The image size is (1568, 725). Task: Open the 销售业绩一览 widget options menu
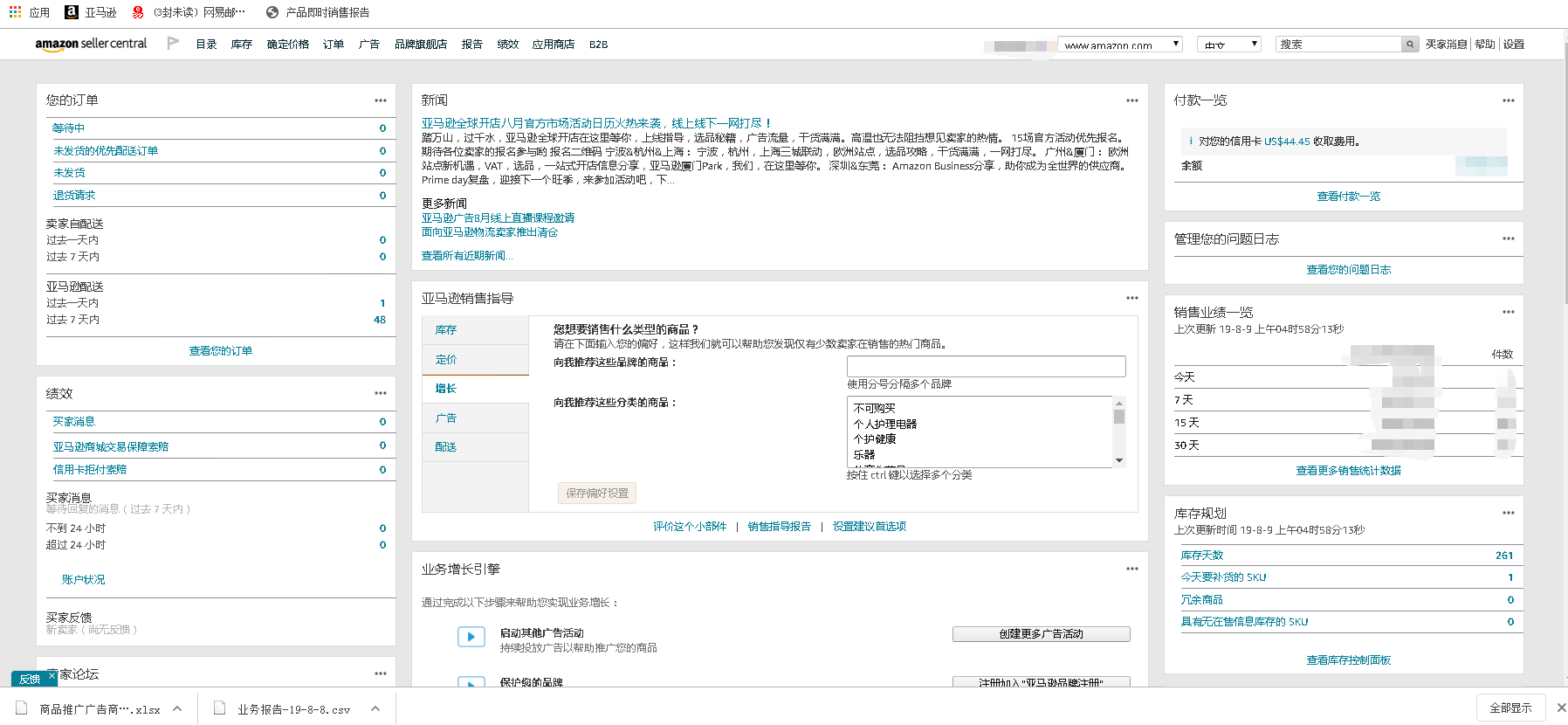pyautogui.click(x=1509, y=312)
